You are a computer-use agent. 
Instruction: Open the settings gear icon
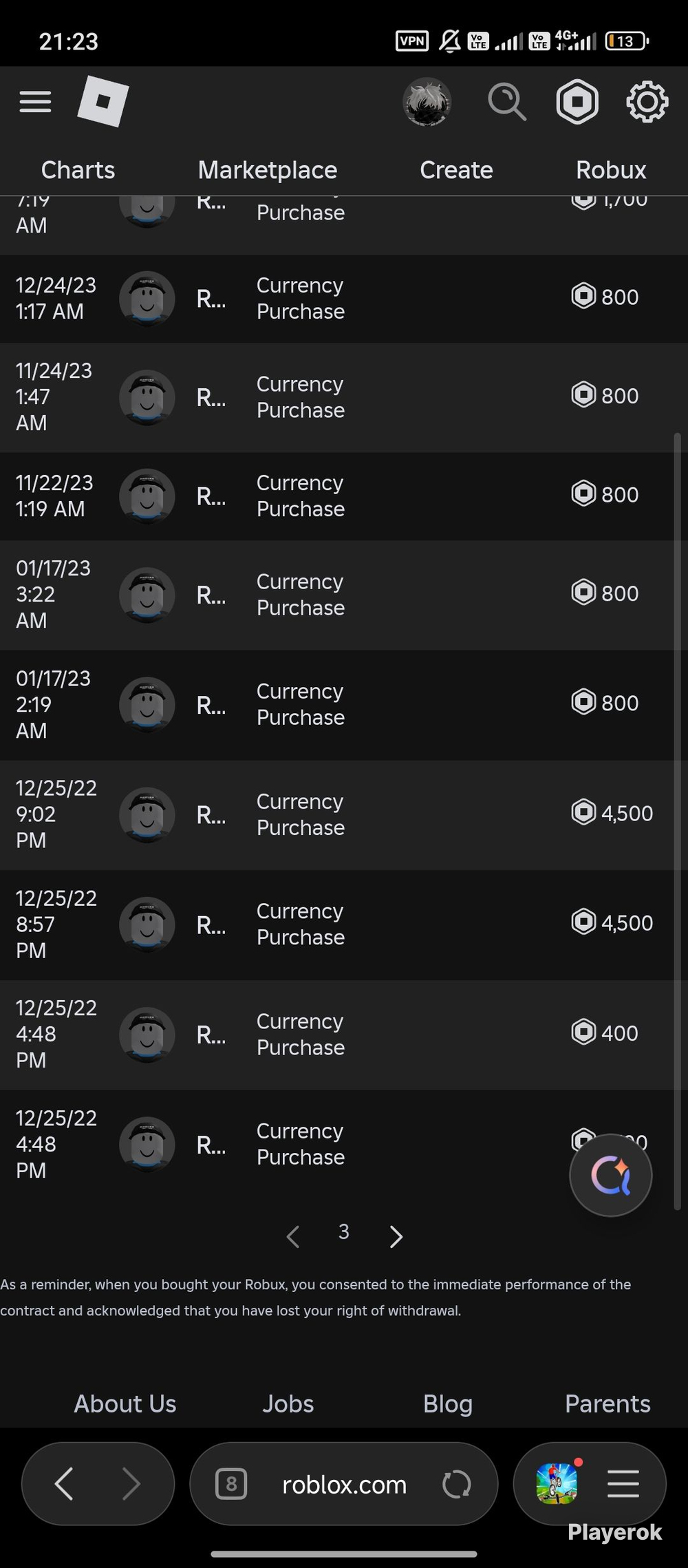pyautogui.click(x=647, y=102)
